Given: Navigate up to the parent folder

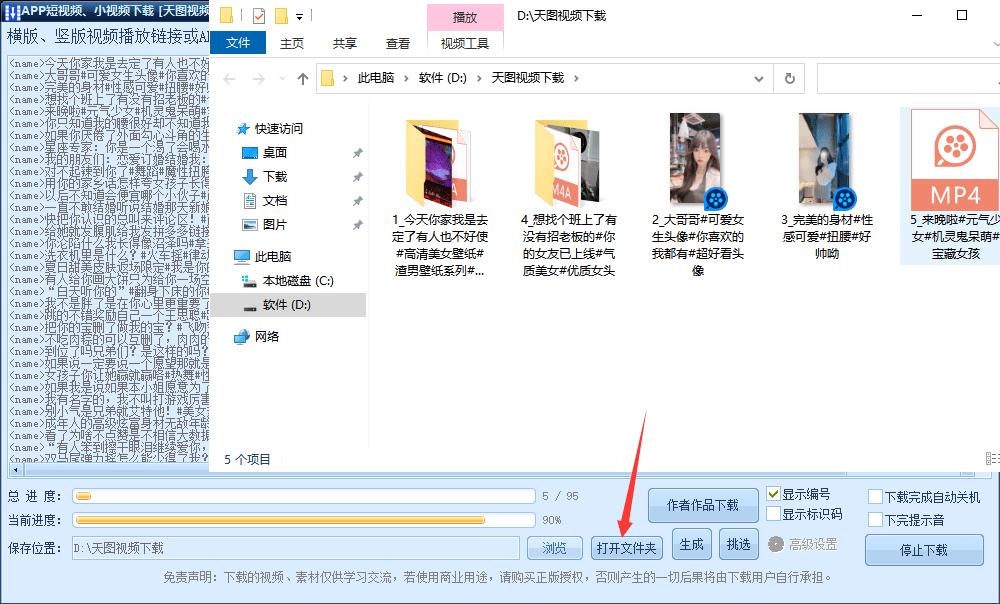Looking at the screenshot, I should 305,78.
